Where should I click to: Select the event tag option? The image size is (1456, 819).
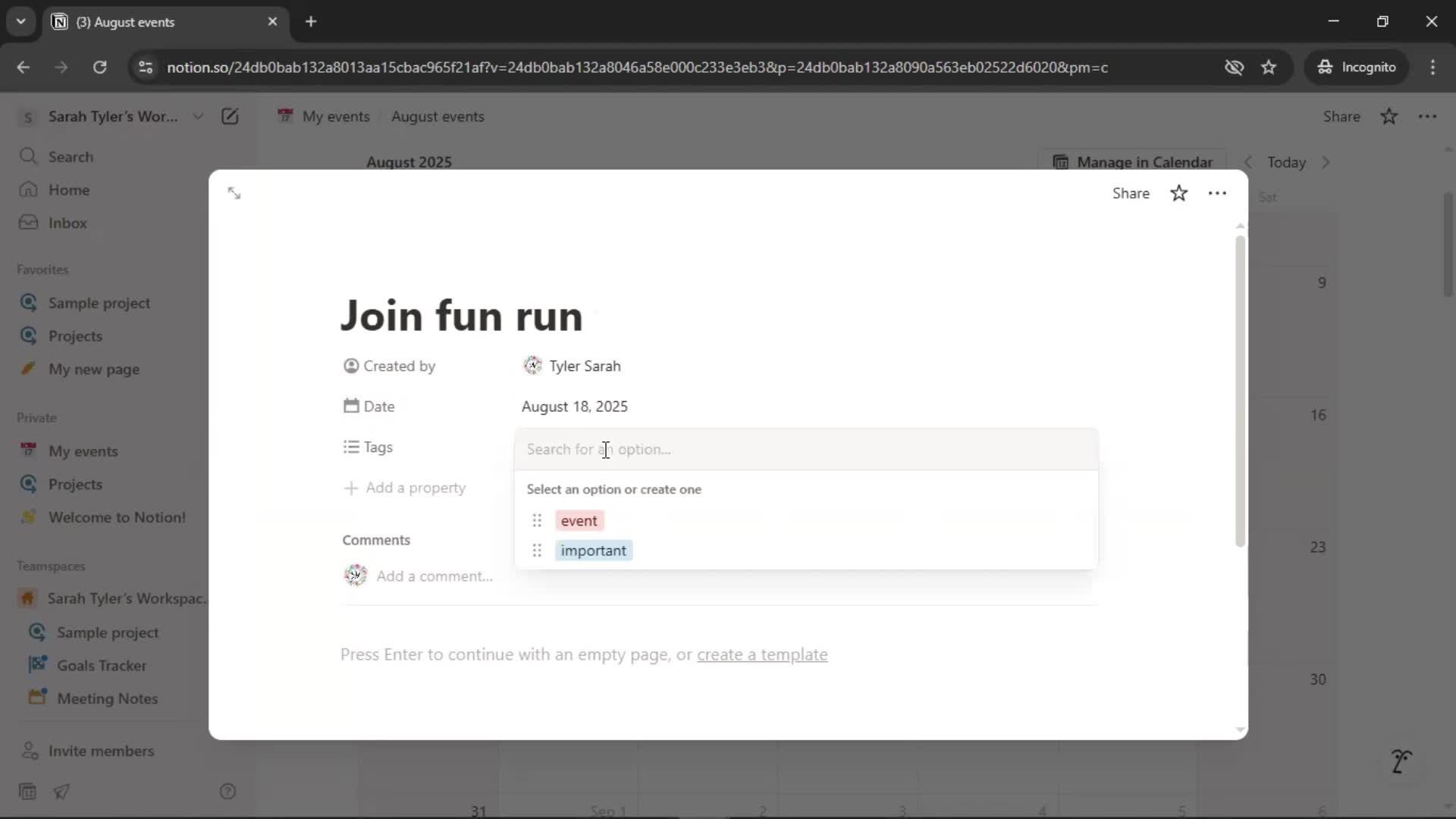579,521
